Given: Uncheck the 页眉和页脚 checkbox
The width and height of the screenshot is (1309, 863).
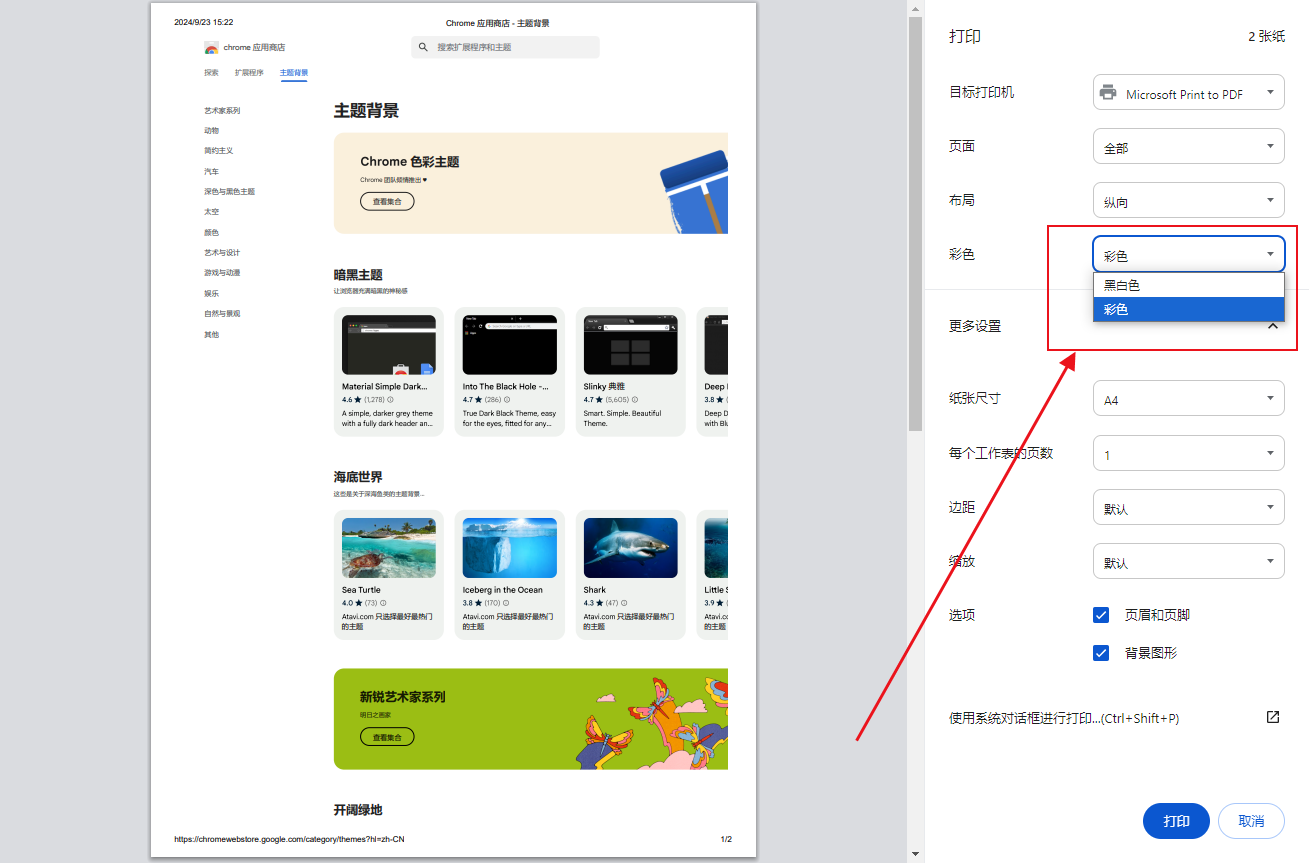Looking at the screenshot, I should [x=1101, y=615].
